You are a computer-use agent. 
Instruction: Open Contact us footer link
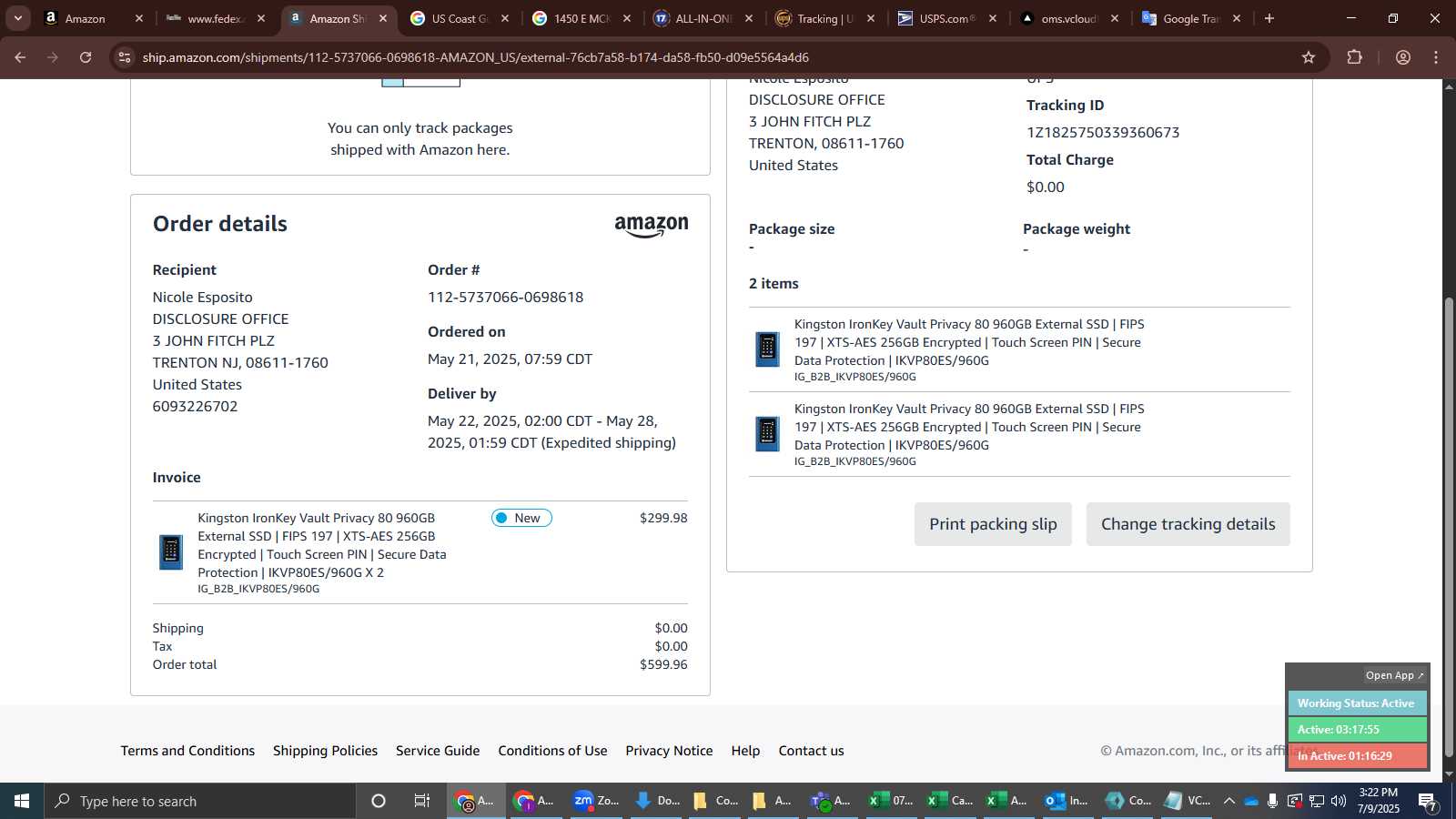tap(811, 751)
